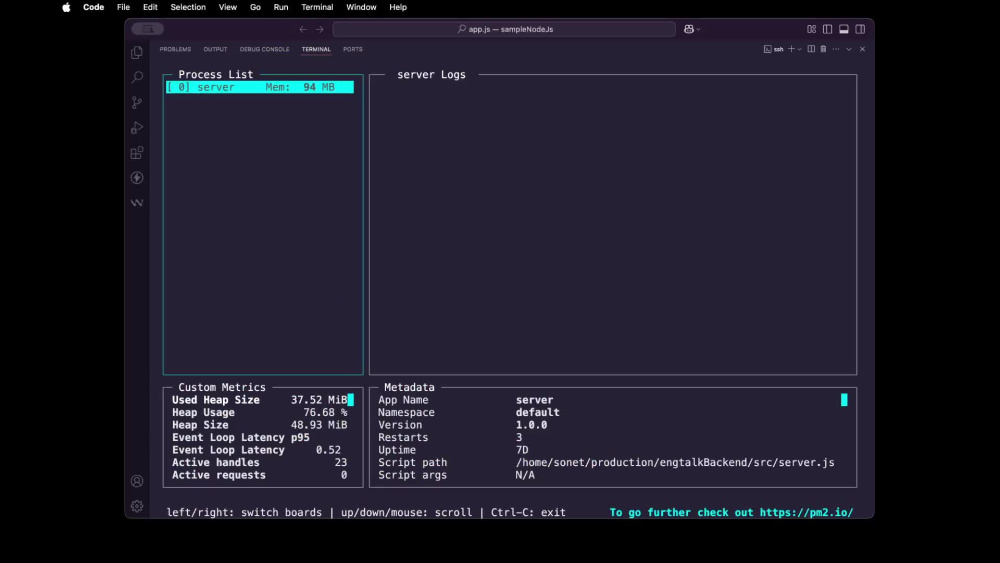Click the Ctrl-C: exit hint text
This screenshot has height=563, width=1000.
pos(528,513)
